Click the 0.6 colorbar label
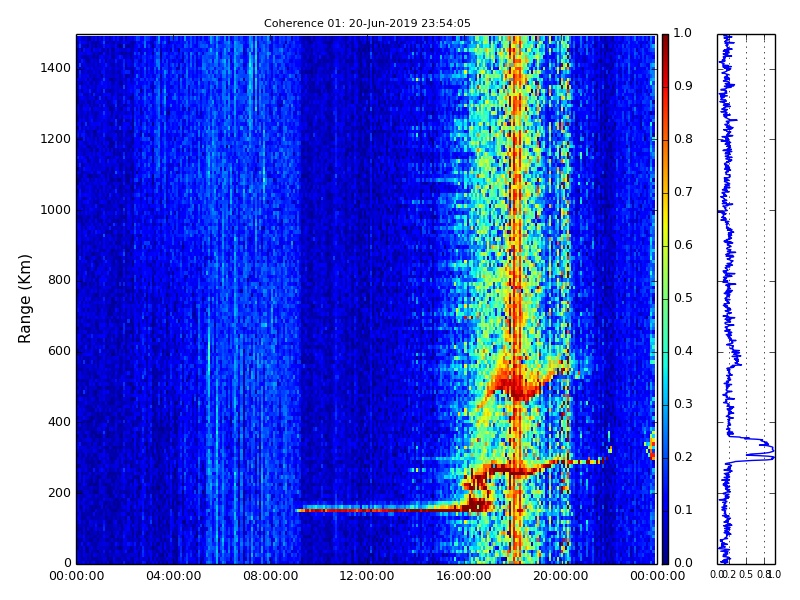This screenshot has height=600, width=800. pos(683,245)
